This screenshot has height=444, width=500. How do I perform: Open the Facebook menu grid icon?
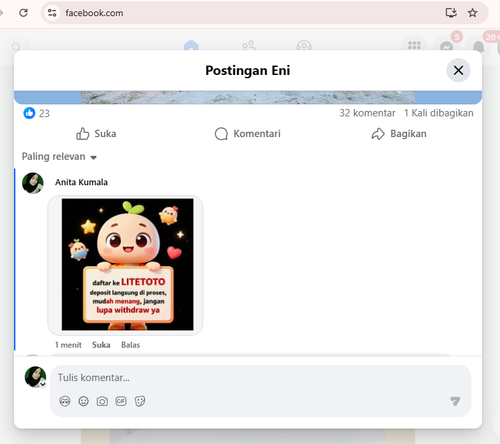[414, 46]
